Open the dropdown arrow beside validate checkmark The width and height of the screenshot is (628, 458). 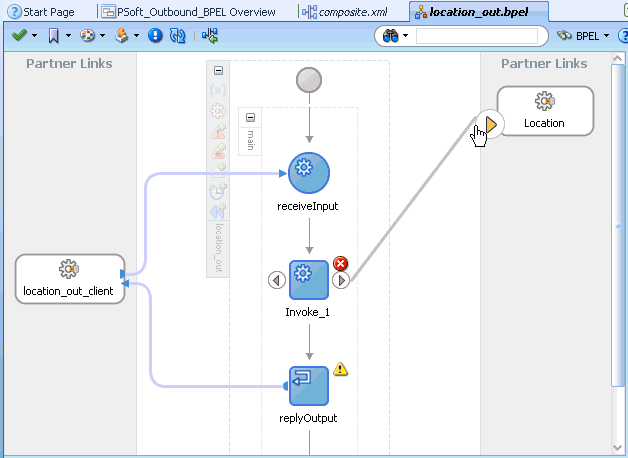34,36
